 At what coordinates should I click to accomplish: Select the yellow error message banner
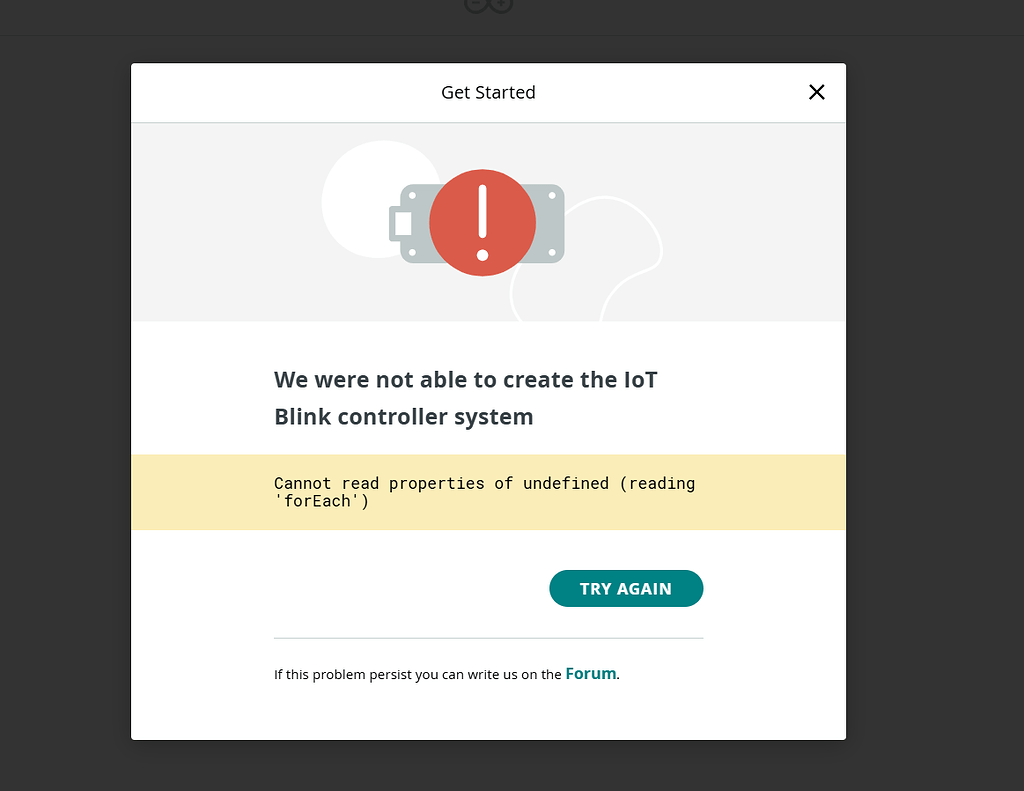coord(488,492)
